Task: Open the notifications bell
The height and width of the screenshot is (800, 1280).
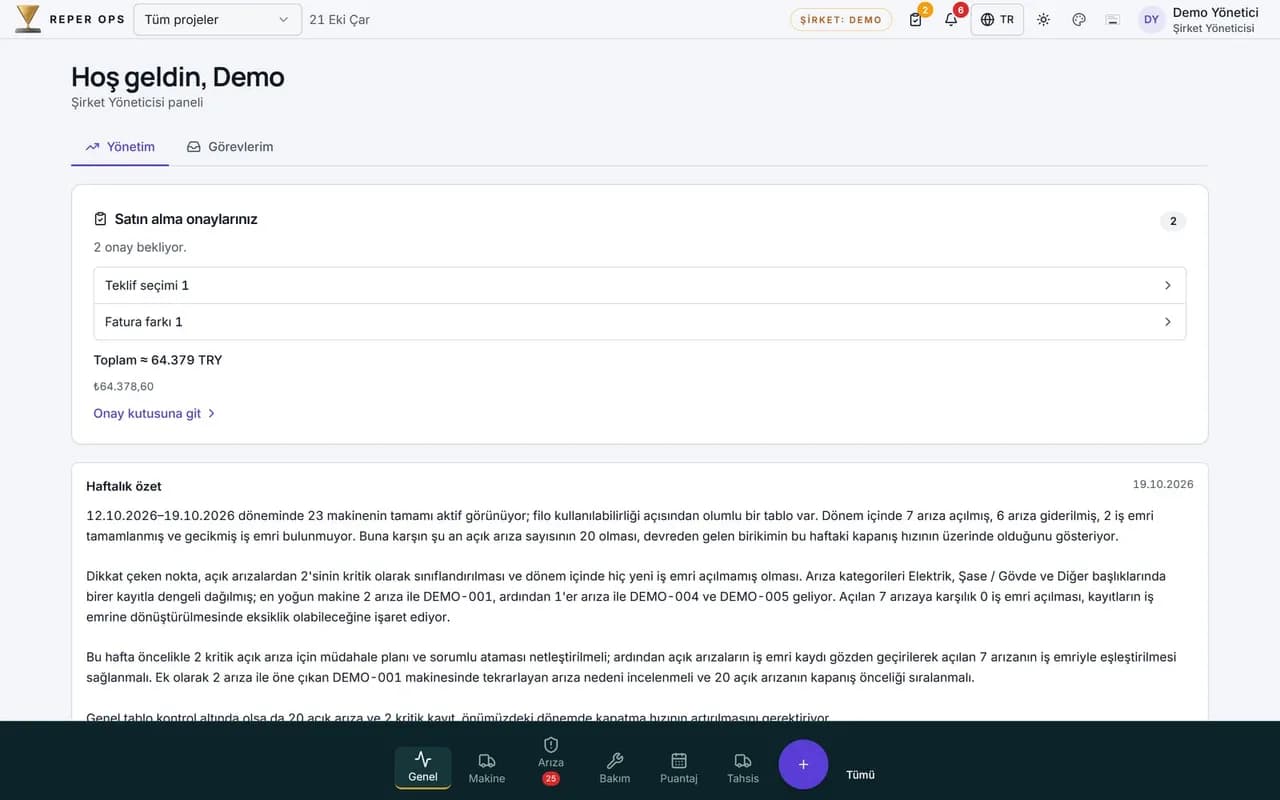Action: click(x=951, y=19)
